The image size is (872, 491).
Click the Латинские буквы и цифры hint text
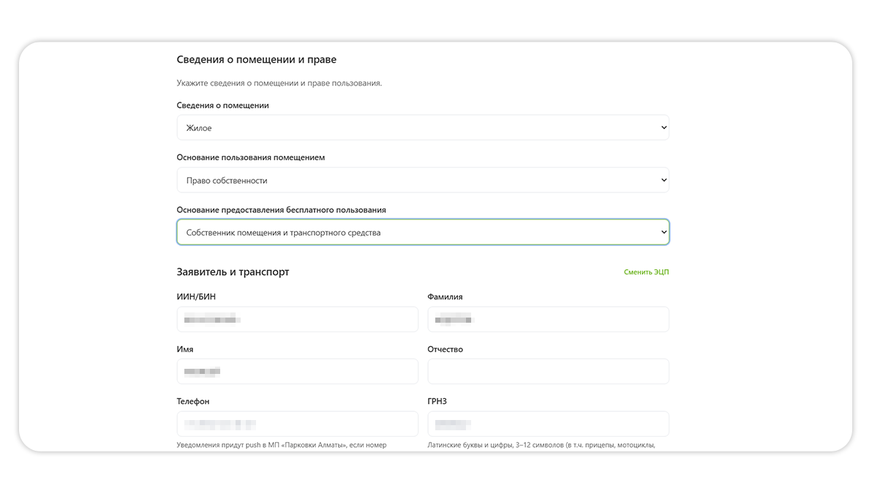(541, 445)
